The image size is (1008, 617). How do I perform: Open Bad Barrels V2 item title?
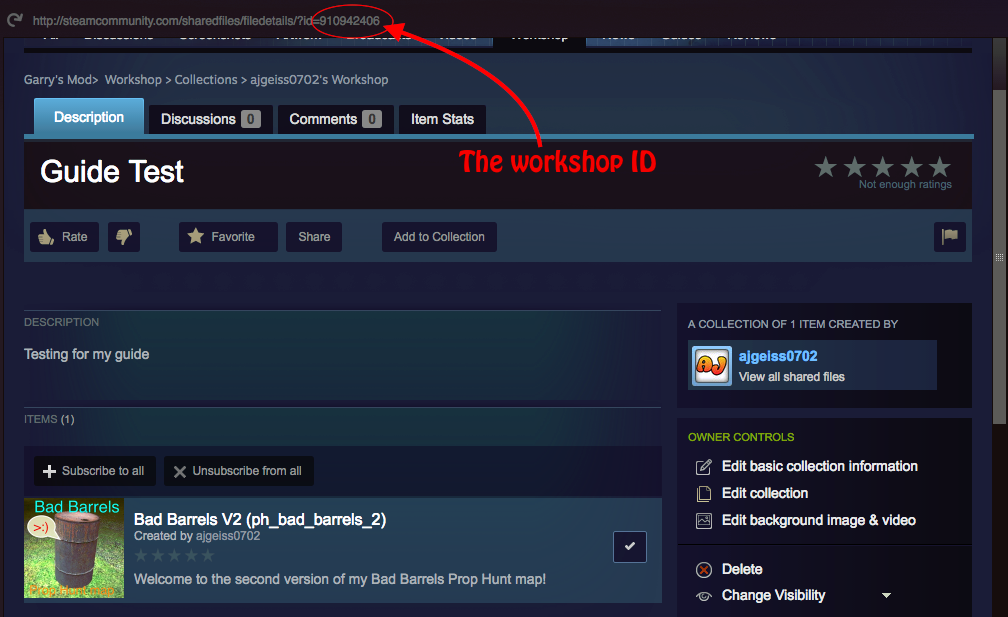260,519
